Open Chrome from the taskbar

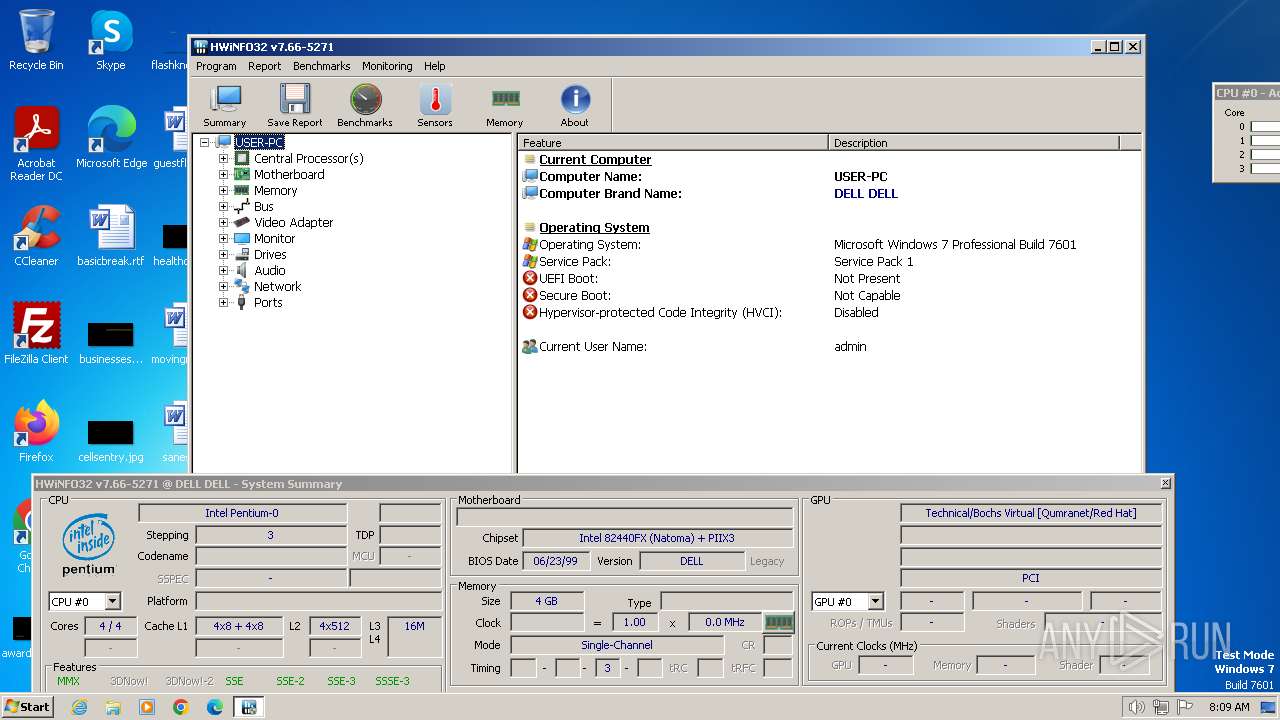[x=180, y=707]
